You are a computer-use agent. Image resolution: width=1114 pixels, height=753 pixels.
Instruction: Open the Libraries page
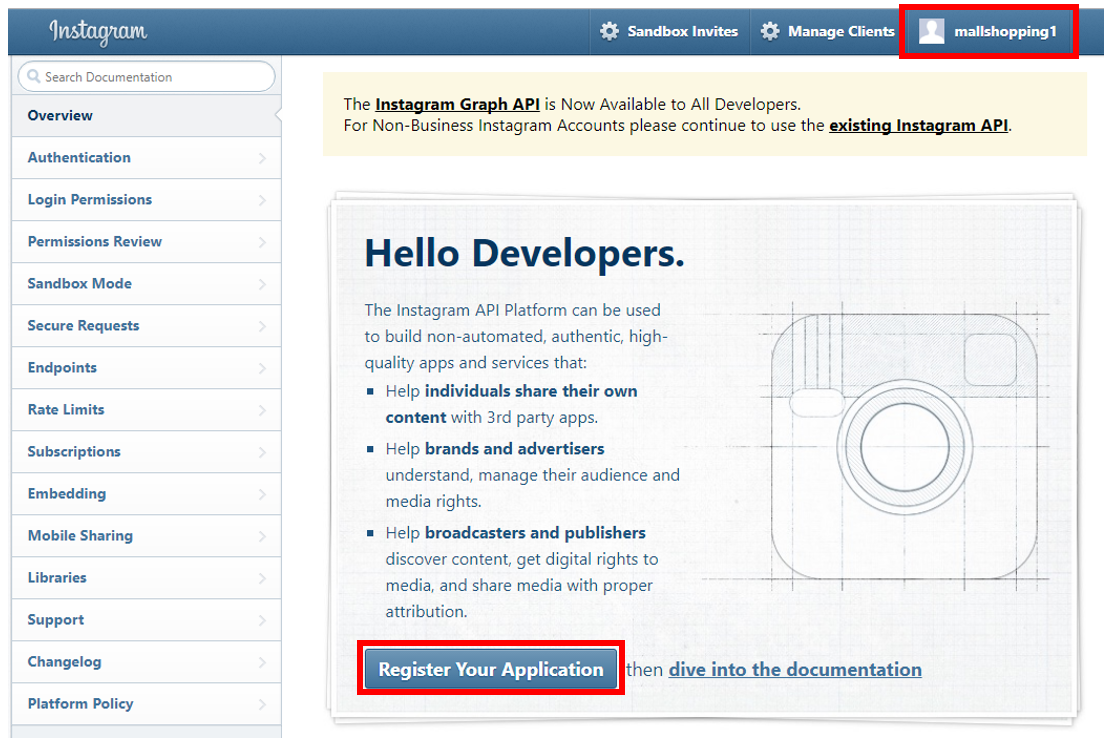coord(146,577)
